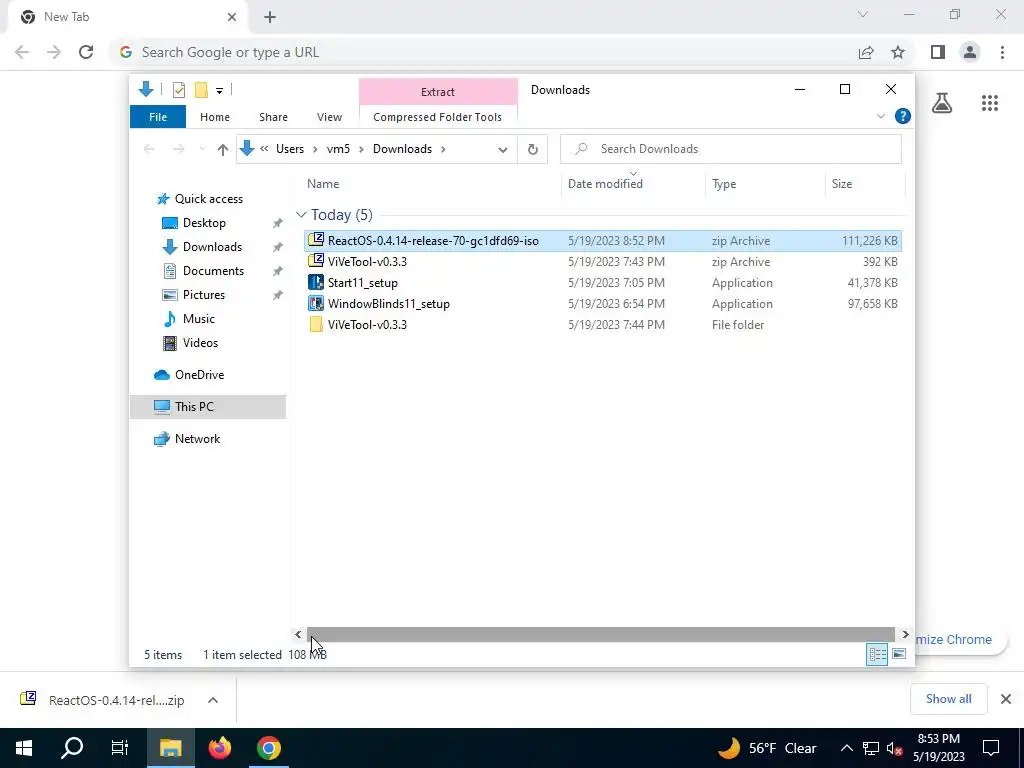The height and width of the screenshot is (768, 1024).
Task: Open recent locations dropdown beside navigation arrows
Action: pos(202,150)
